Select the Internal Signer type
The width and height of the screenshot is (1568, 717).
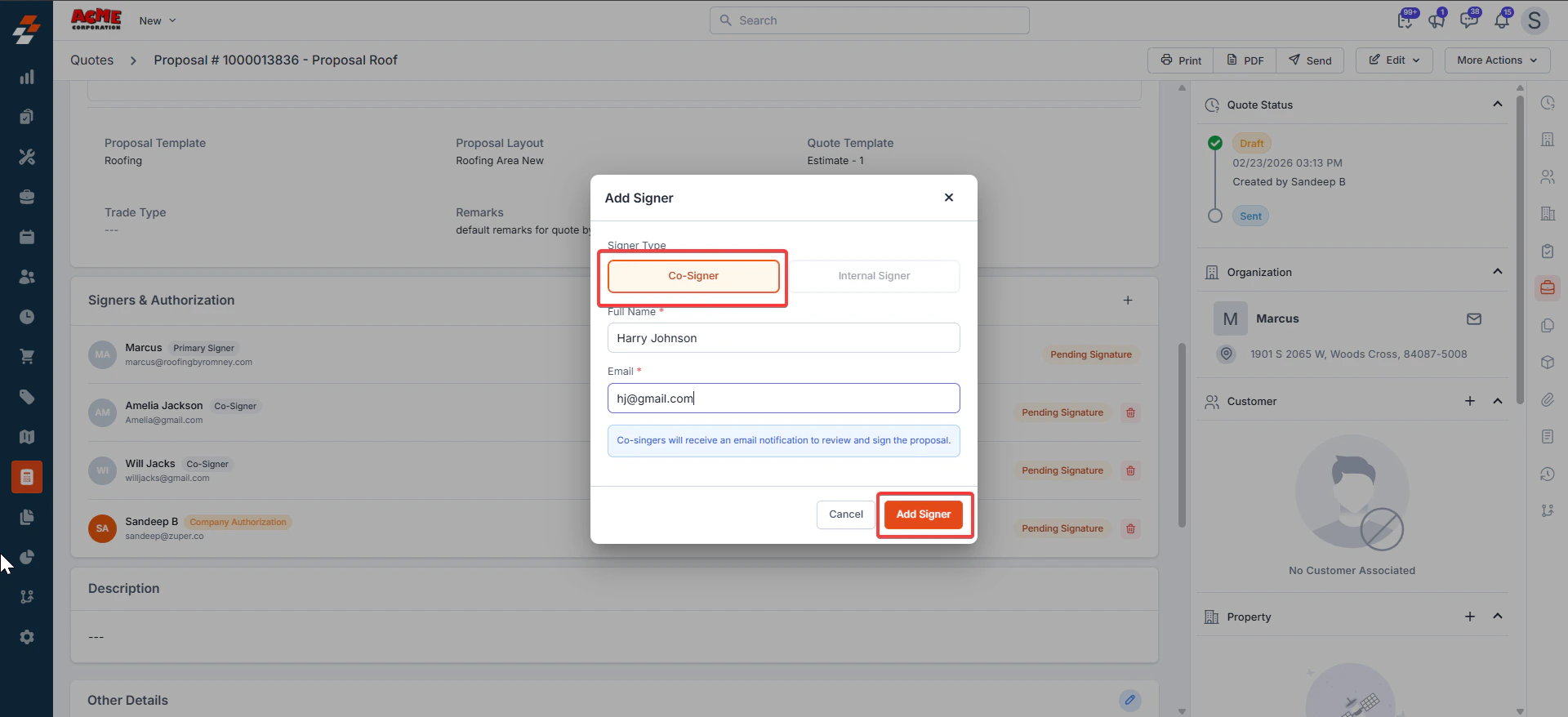(x=874, y=276)
